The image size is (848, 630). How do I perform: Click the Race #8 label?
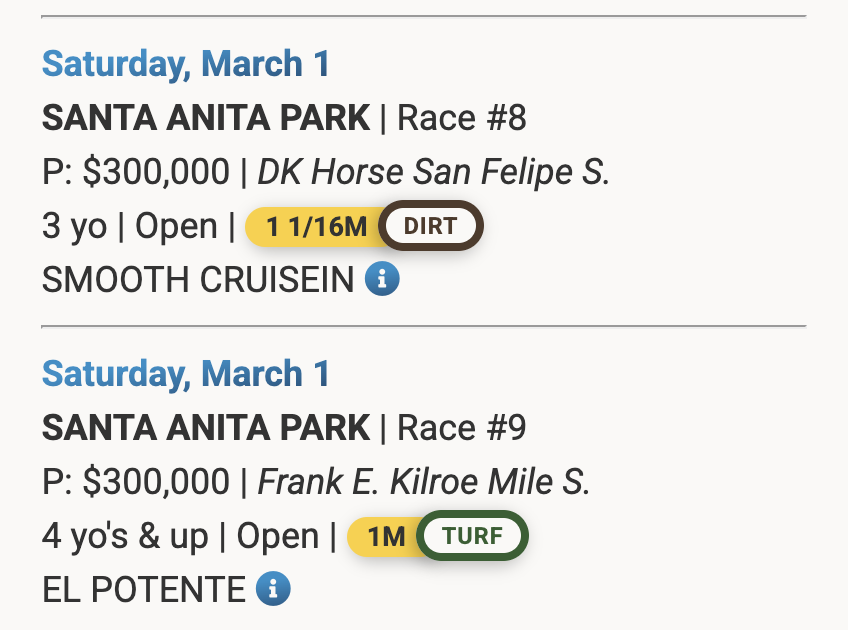461,118
